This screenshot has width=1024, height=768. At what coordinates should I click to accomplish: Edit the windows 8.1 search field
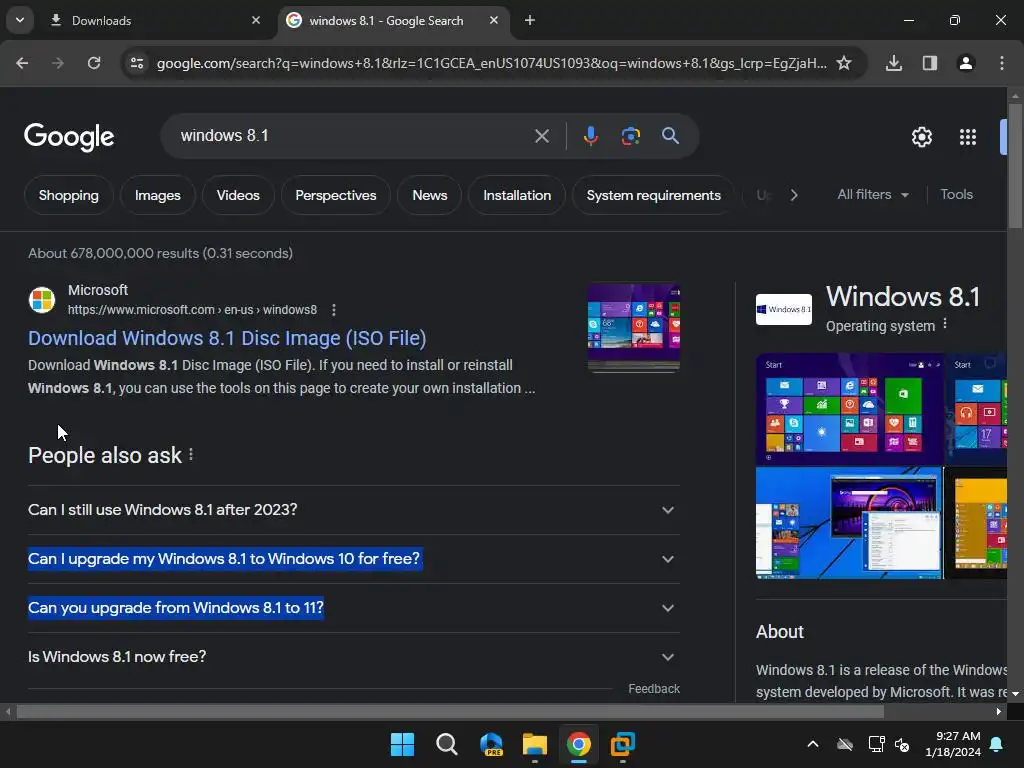point(353,136)
